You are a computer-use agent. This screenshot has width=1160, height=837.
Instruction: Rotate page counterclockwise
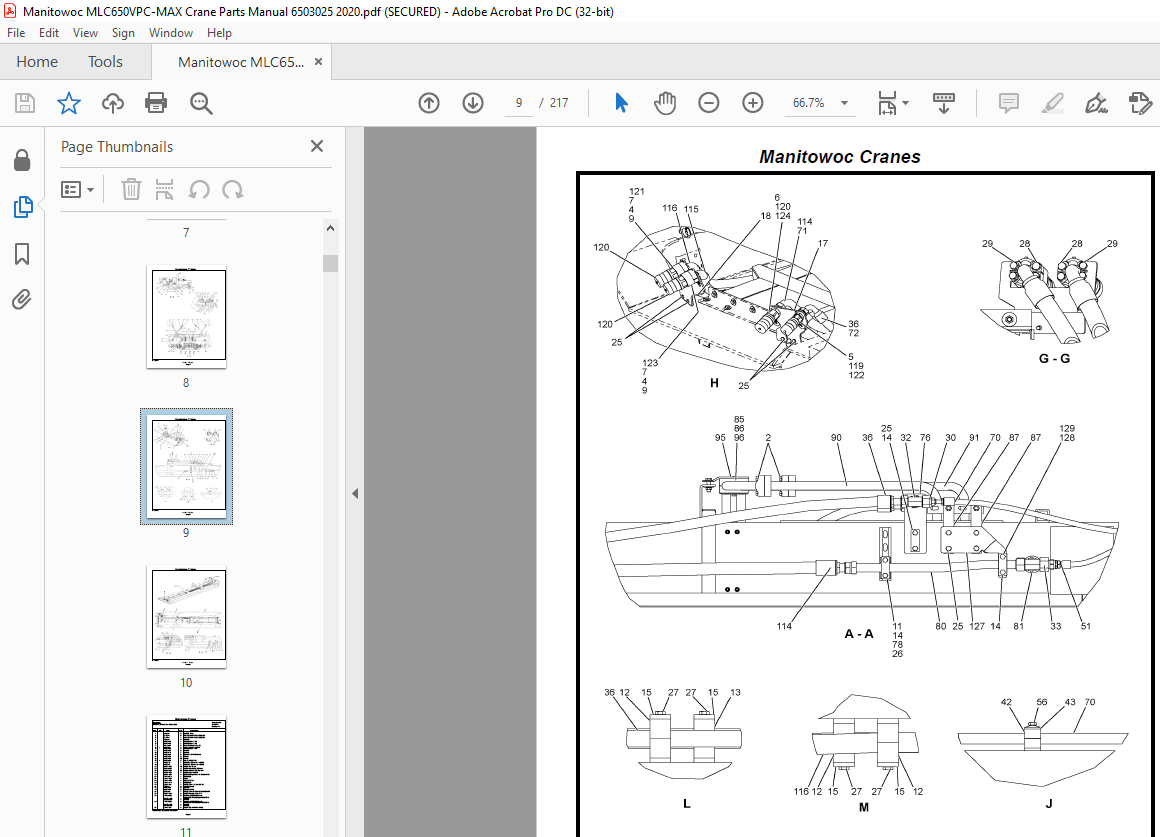pyautogui.click(x=198, y=189)
